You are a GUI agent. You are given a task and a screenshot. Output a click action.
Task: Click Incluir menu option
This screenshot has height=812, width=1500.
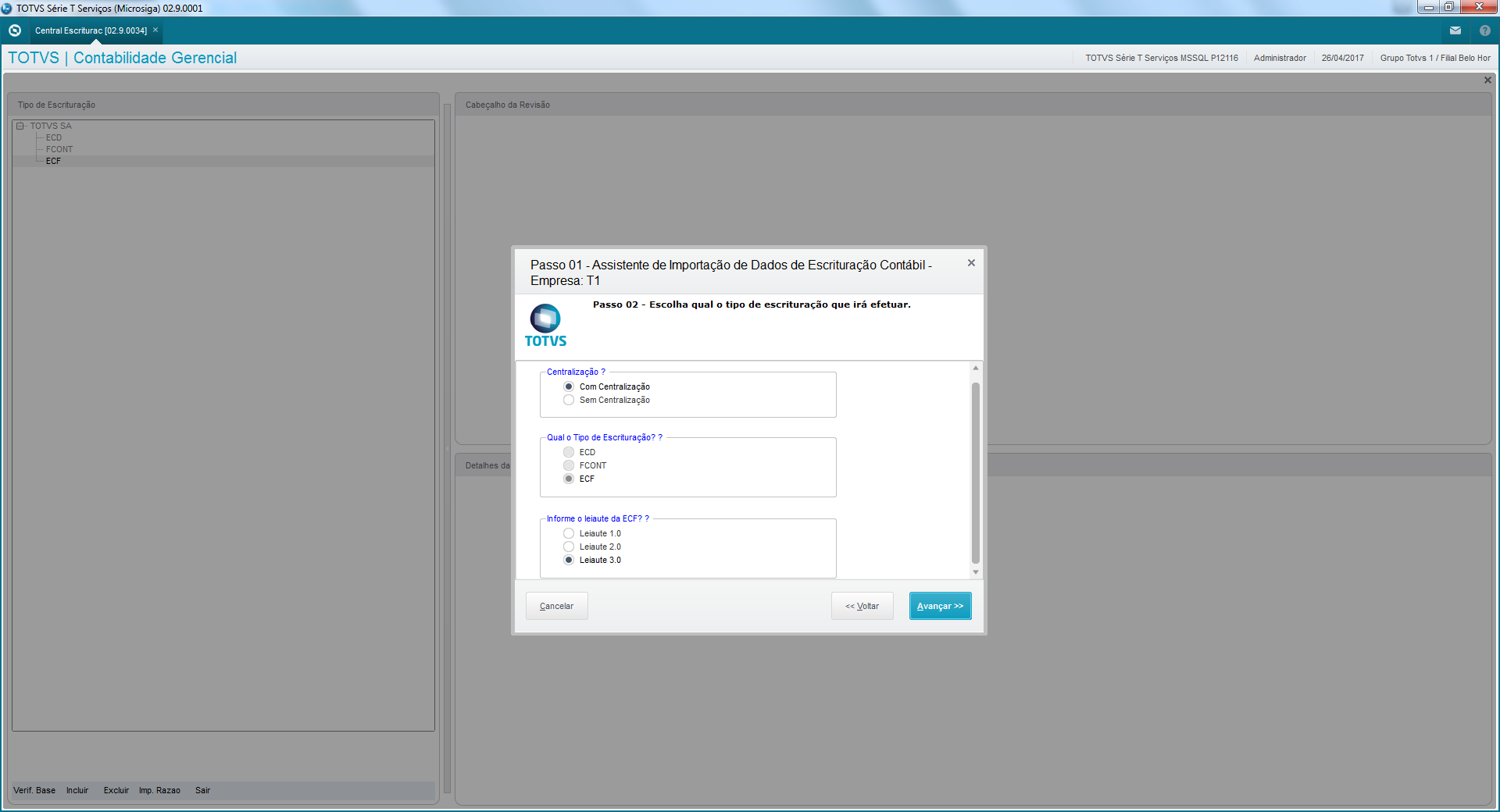pyautogui.click(x=77, y=790)
